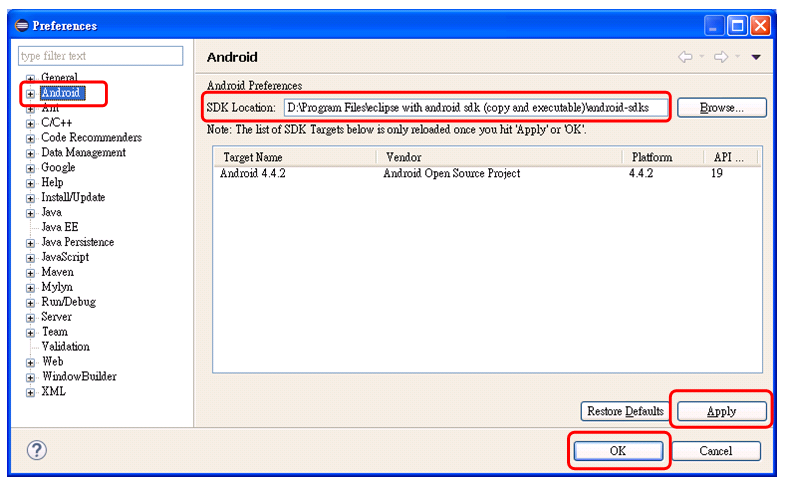
Task: Open Run/Debug preferences
Action: pyautogui.click(x=69, y=302)
